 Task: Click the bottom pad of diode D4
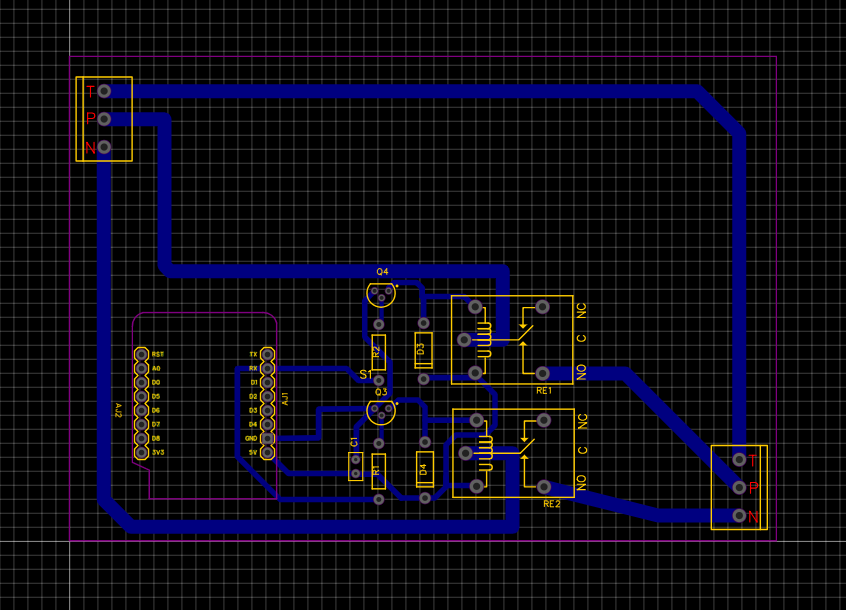coord(425,498)
